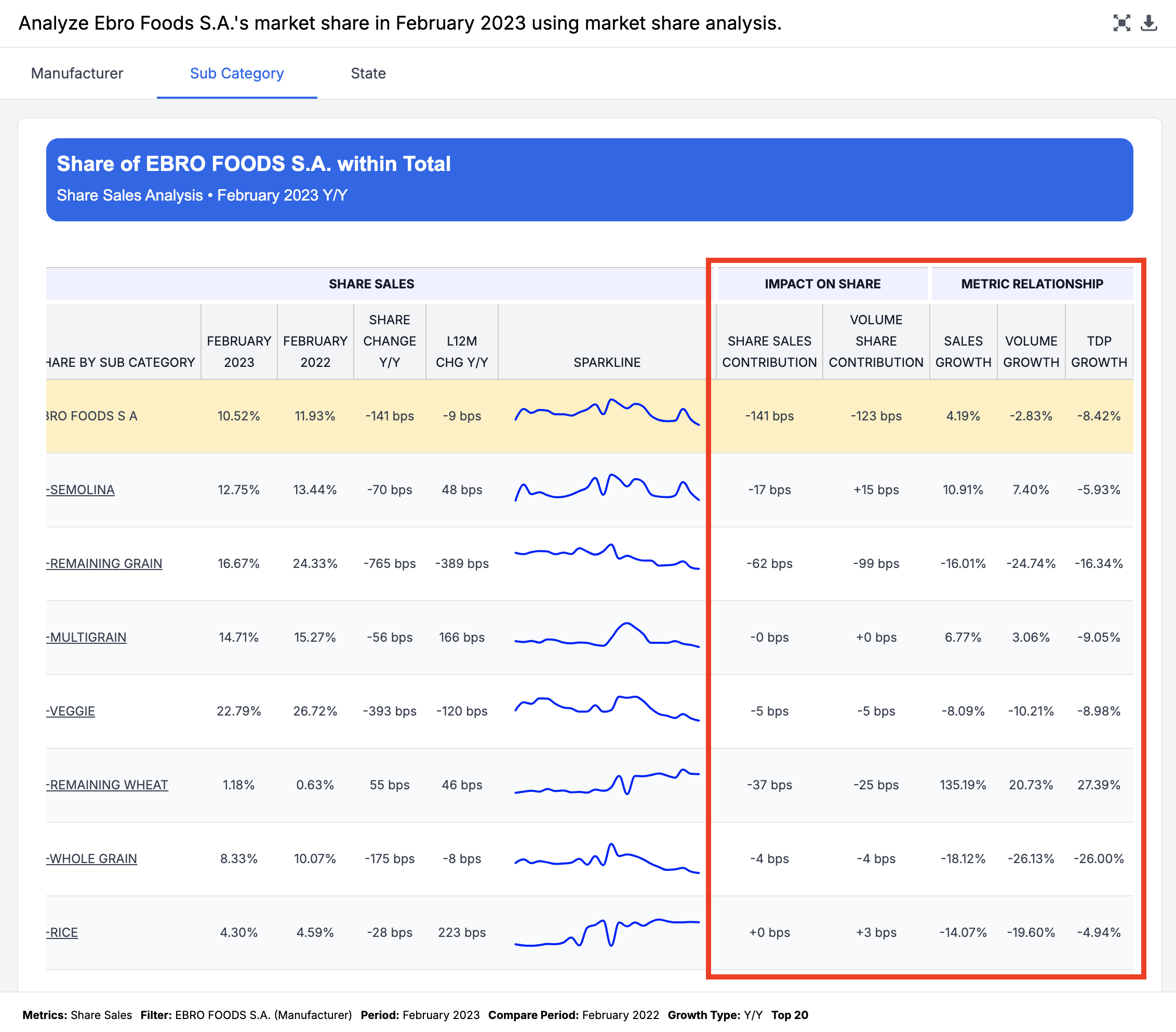Click the download icon
This screenshot has height=1032, width=1176.
point(1148,23)
